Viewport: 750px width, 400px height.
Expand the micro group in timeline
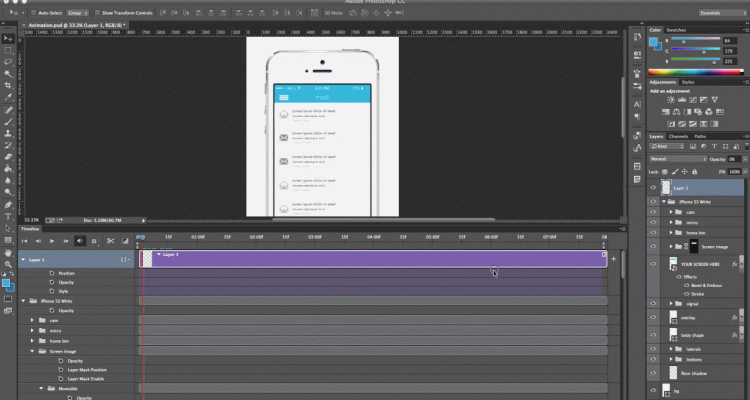coord(33,331)
